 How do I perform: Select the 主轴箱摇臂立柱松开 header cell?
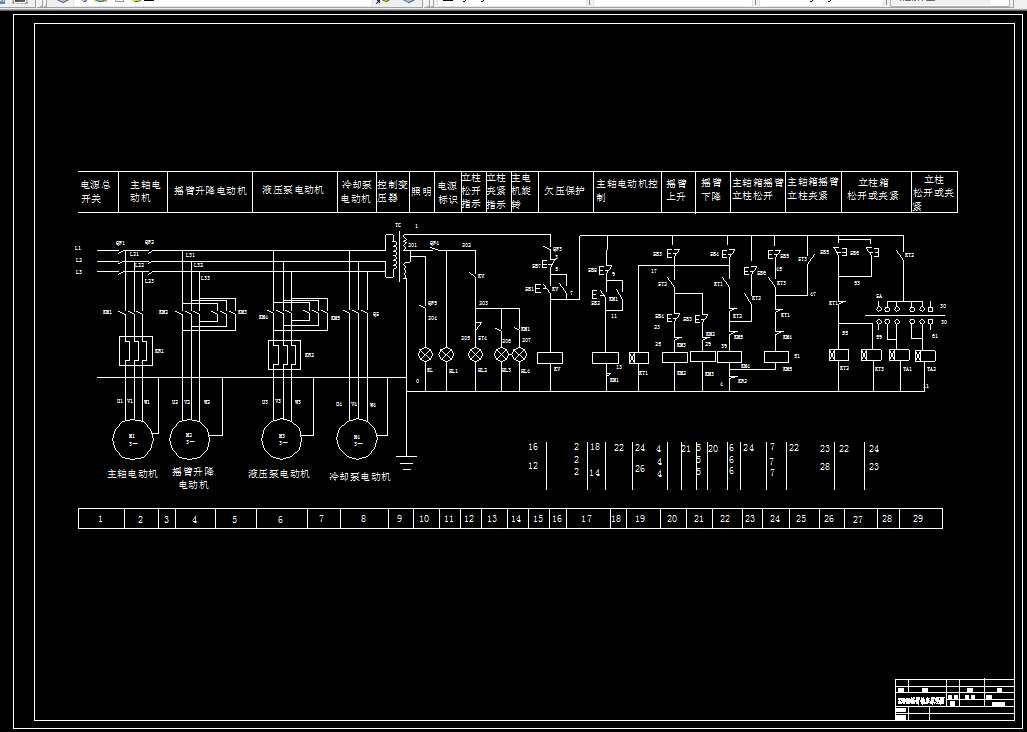pos(758,192)
